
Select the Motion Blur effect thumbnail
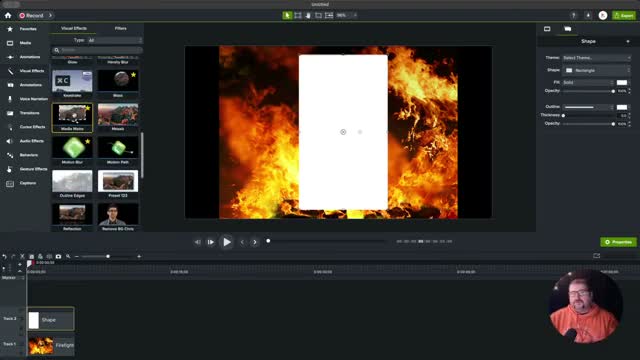coord(72,151)
